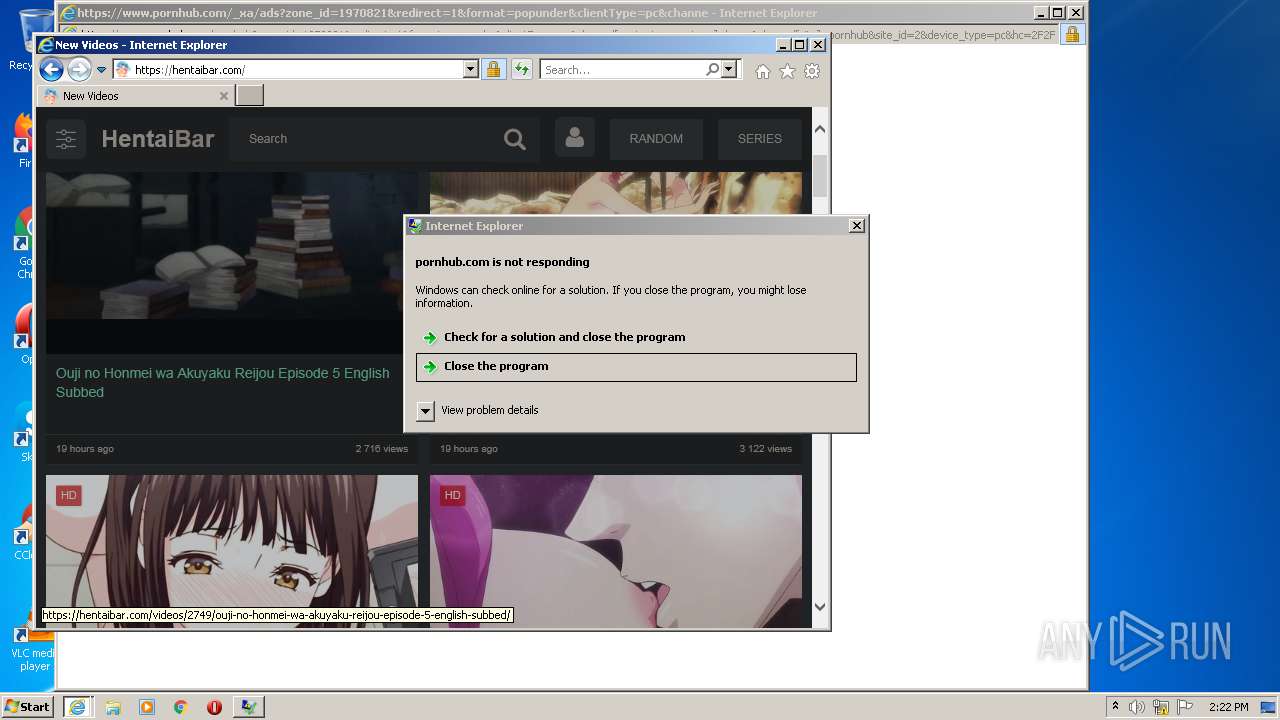The image size is (1280, 720).
Task: Click the 3 122 views text
Action: [x=766, y=449]
